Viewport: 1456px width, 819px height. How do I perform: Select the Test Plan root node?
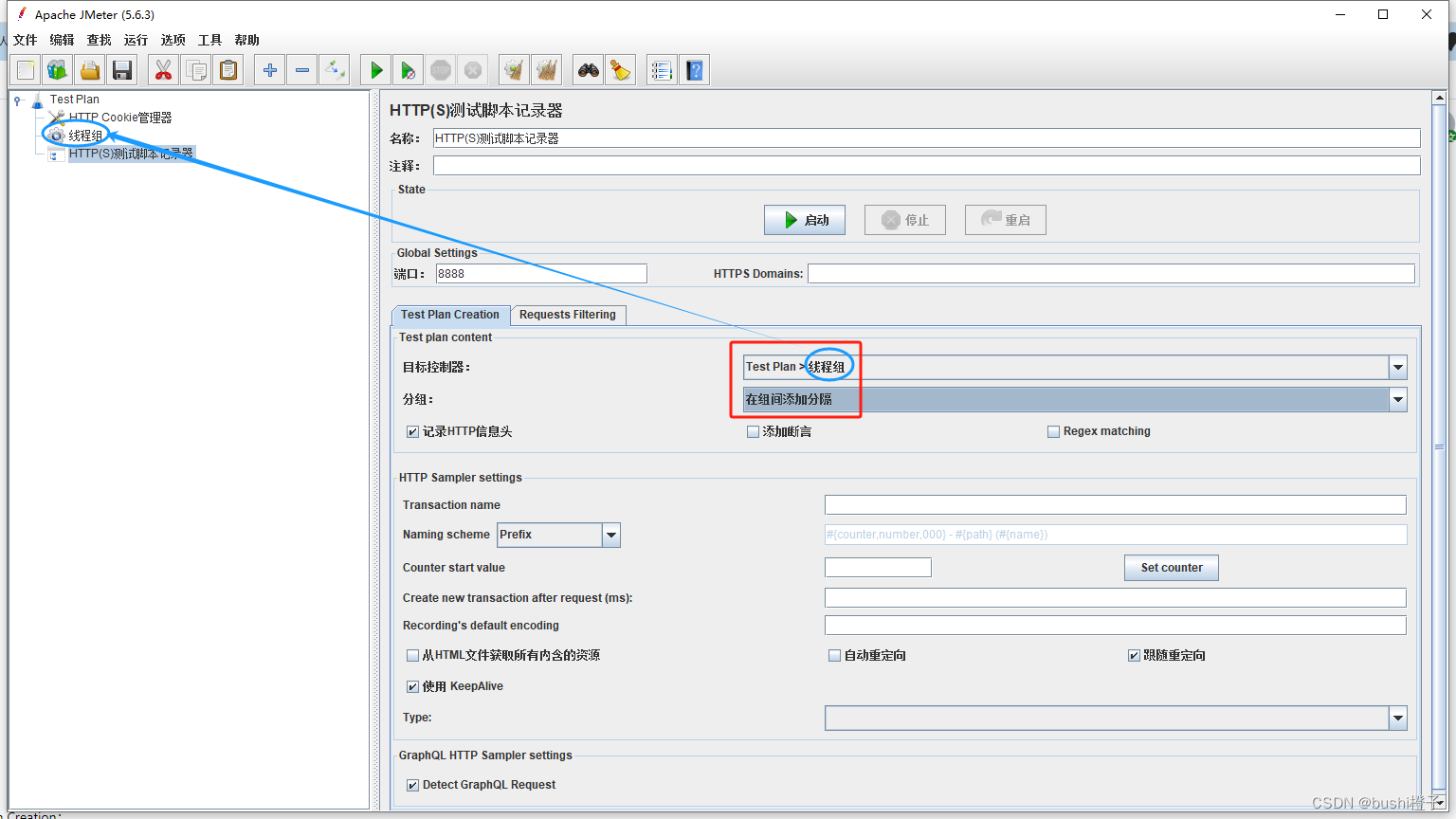(x=74, y=99)
